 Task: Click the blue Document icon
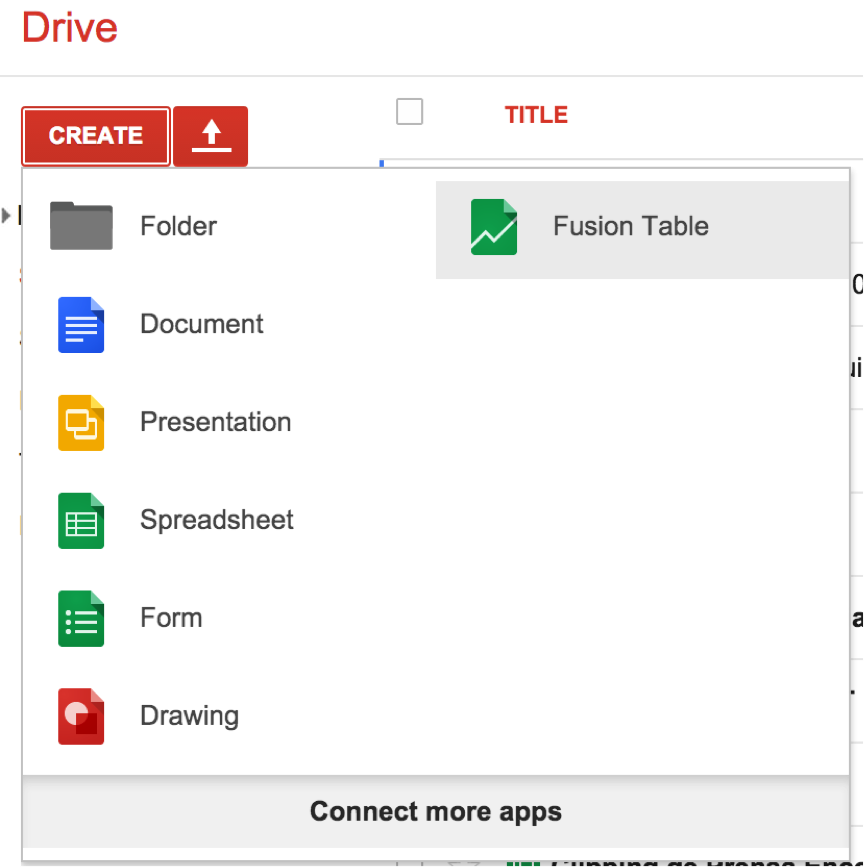pyautogui.click(x=81, y=325)
